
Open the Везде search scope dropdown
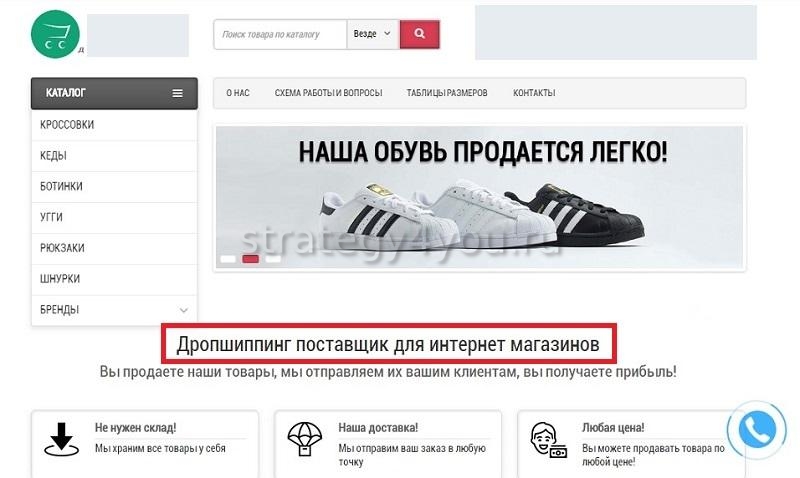[372, 34]
